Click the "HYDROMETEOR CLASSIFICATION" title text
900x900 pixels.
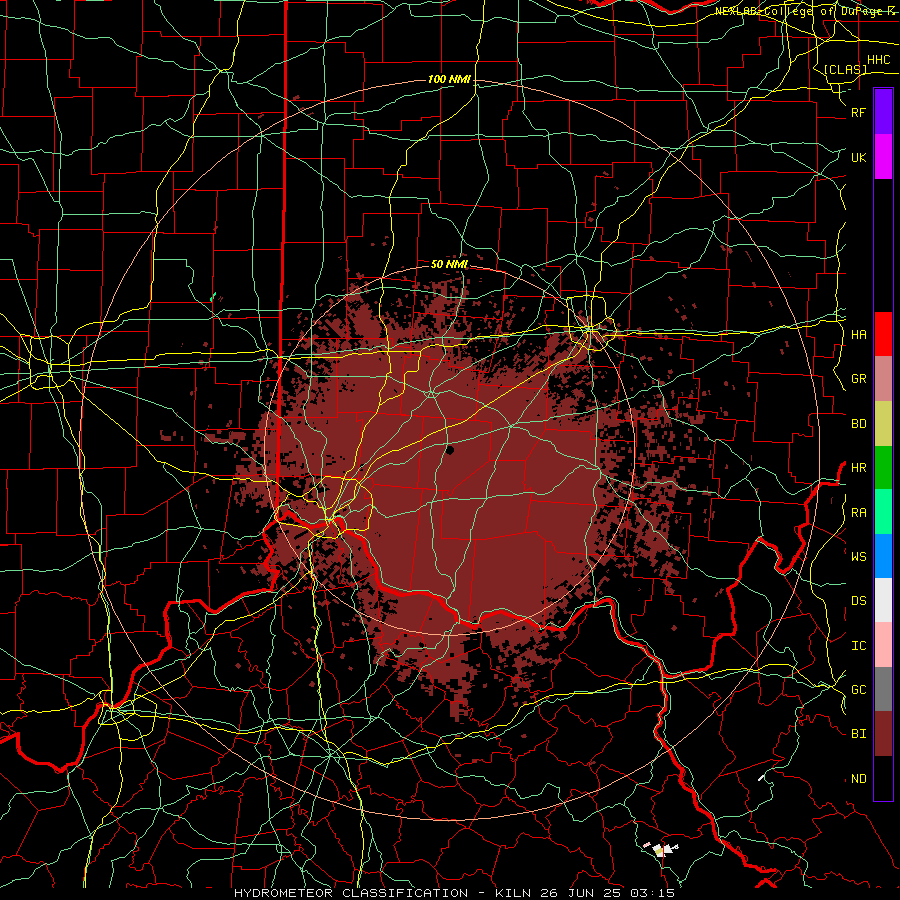(x=351, y=893)
